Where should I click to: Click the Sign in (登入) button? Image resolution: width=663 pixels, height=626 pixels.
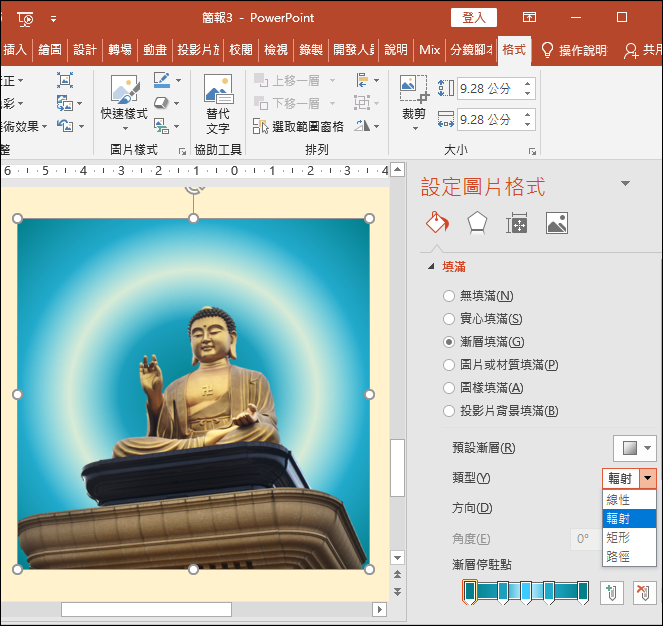tap(474, 18)
